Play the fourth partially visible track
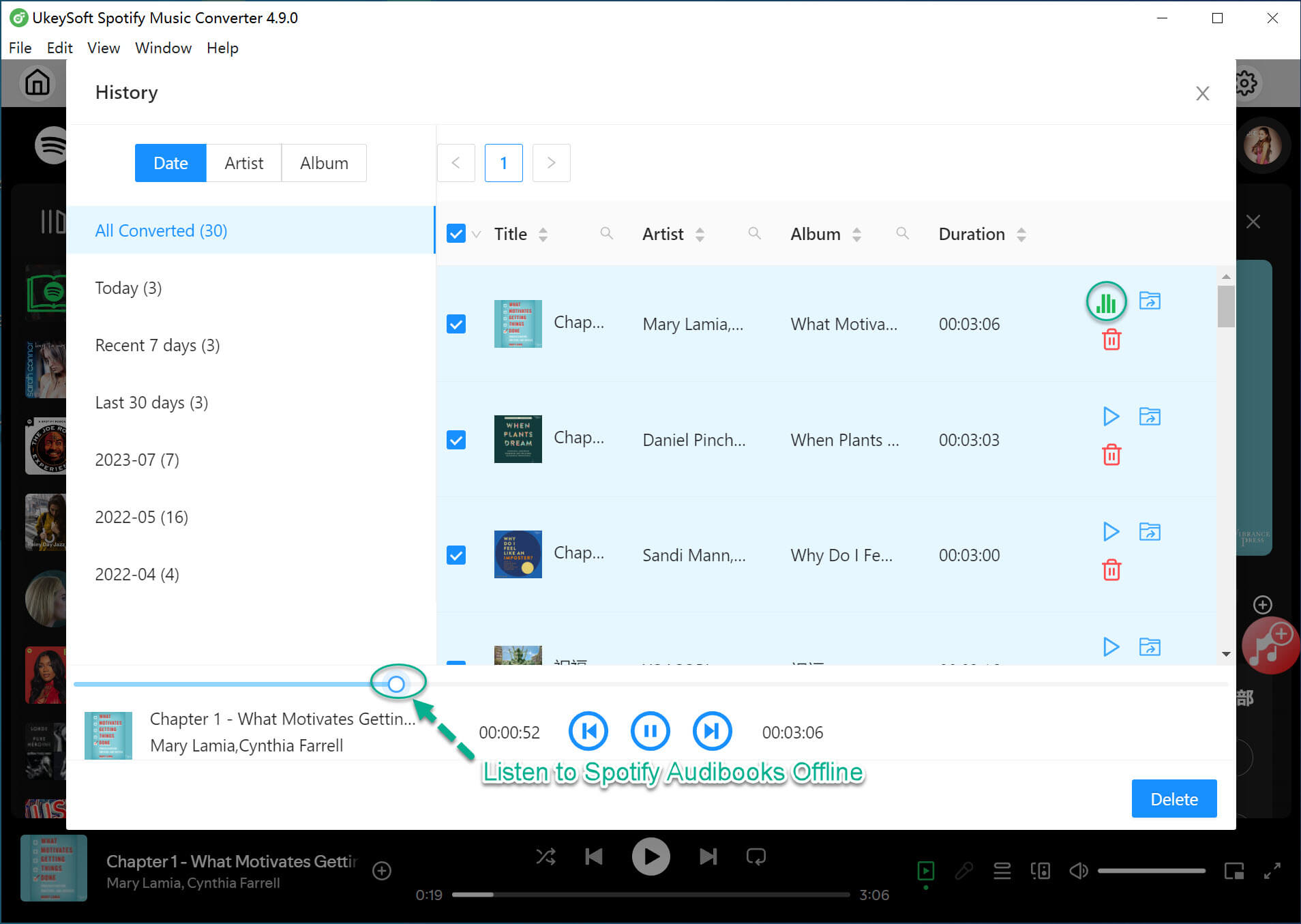 (1111, 646)
